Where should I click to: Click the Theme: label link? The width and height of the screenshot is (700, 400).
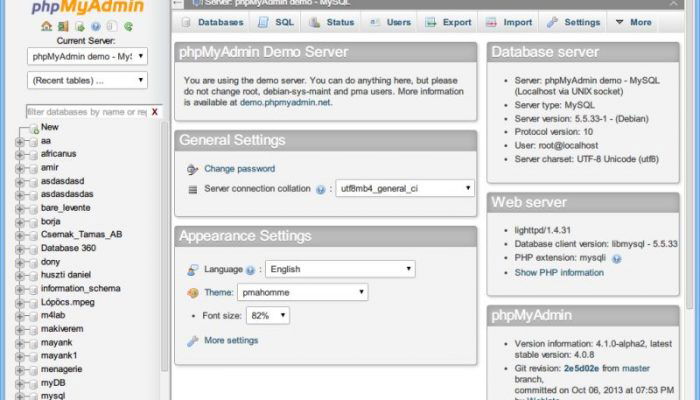pyautogui.click(x=219, y=292)
